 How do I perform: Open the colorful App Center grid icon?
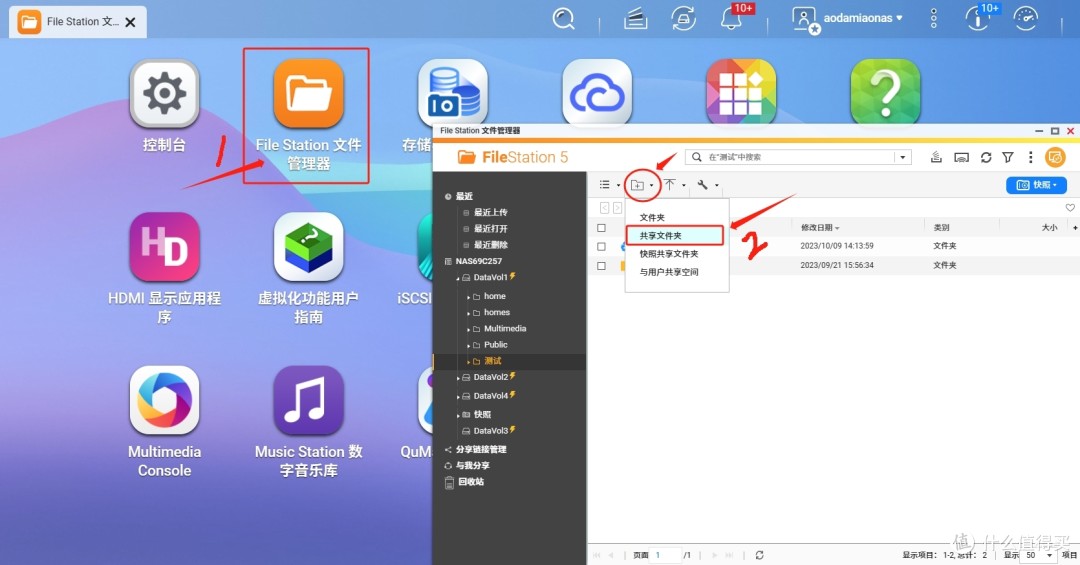741,94
